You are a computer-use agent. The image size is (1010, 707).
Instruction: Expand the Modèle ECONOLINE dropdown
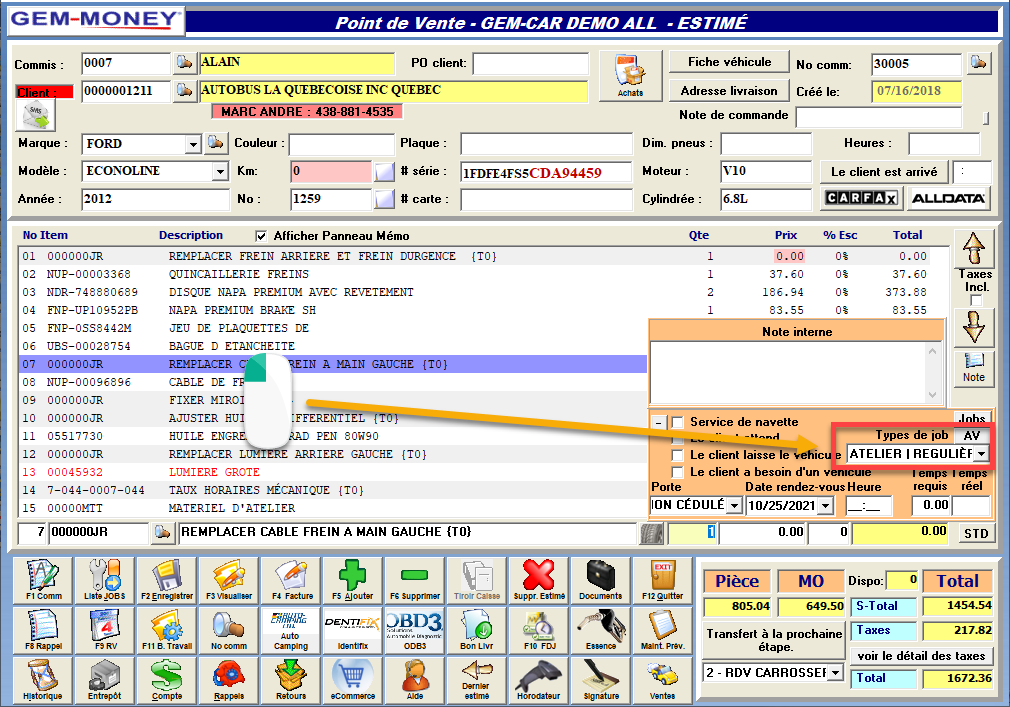pos(220,171)
